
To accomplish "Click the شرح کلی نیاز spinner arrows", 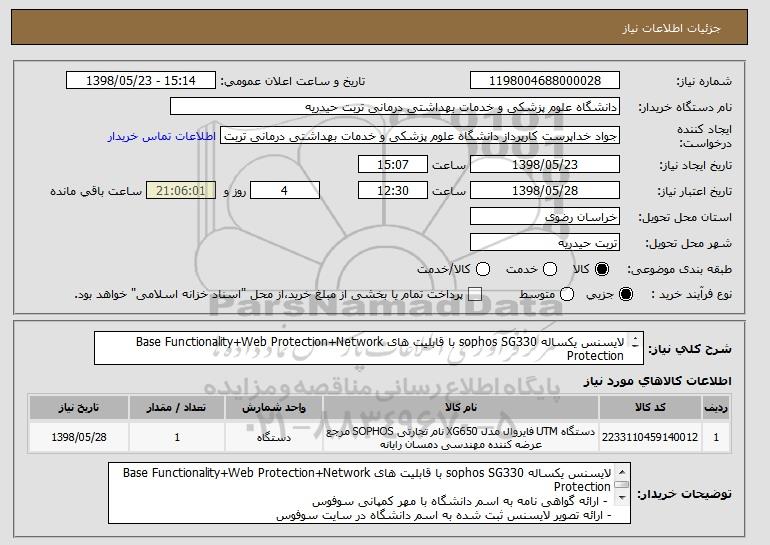I will click(x=635, y=342).
